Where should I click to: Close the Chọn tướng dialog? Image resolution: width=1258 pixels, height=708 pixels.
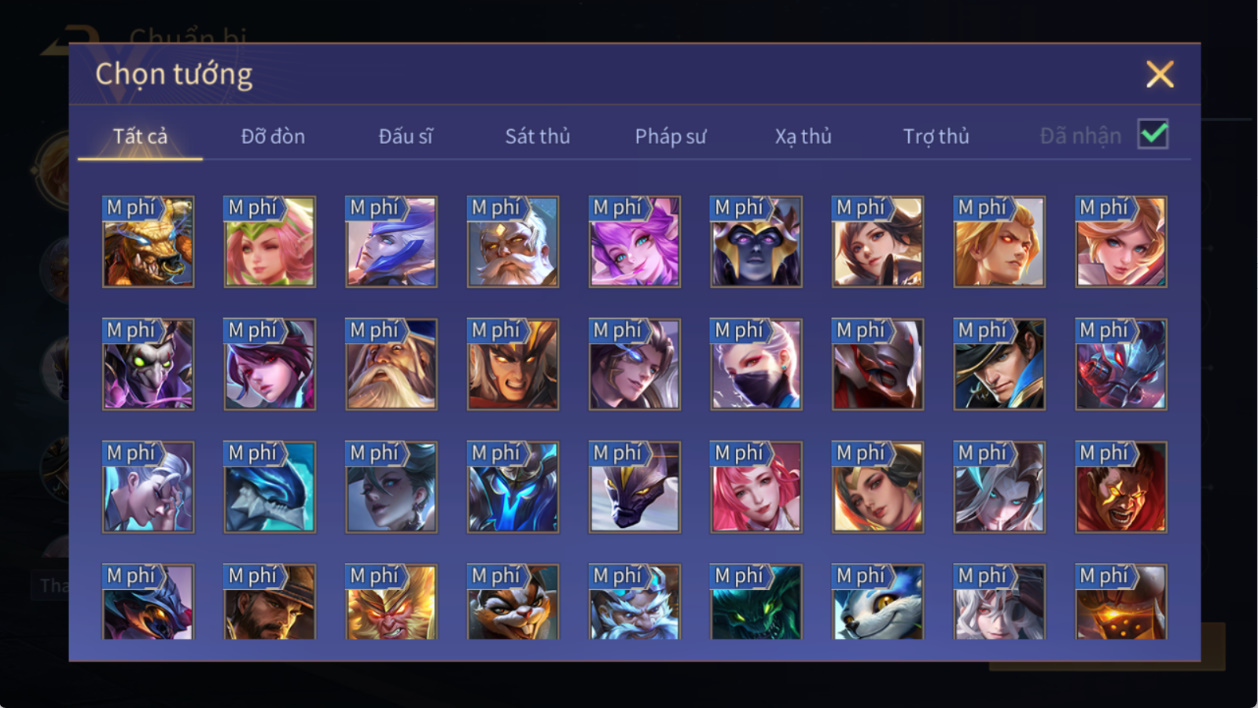(1160, 74)
